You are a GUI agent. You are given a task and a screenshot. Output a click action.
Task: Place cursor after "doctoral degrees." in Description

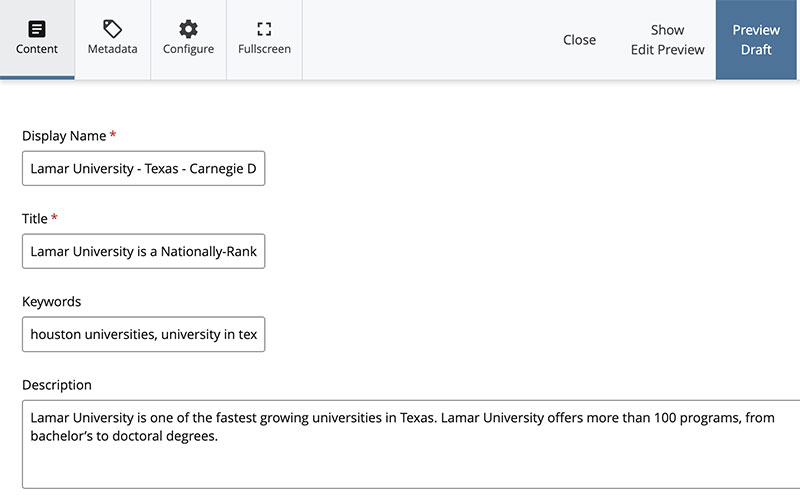click(219, 437)
